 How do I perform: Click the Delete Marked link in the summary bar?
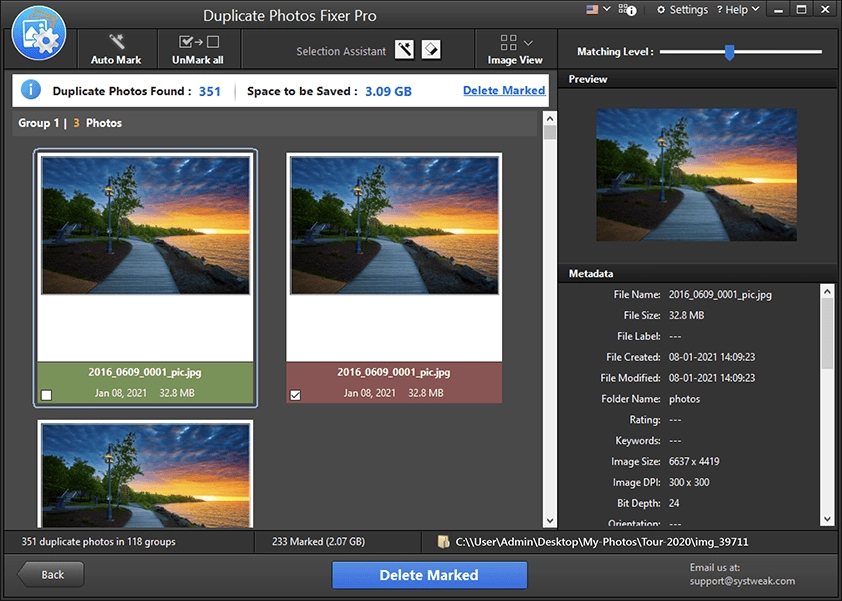pos(503,90)
